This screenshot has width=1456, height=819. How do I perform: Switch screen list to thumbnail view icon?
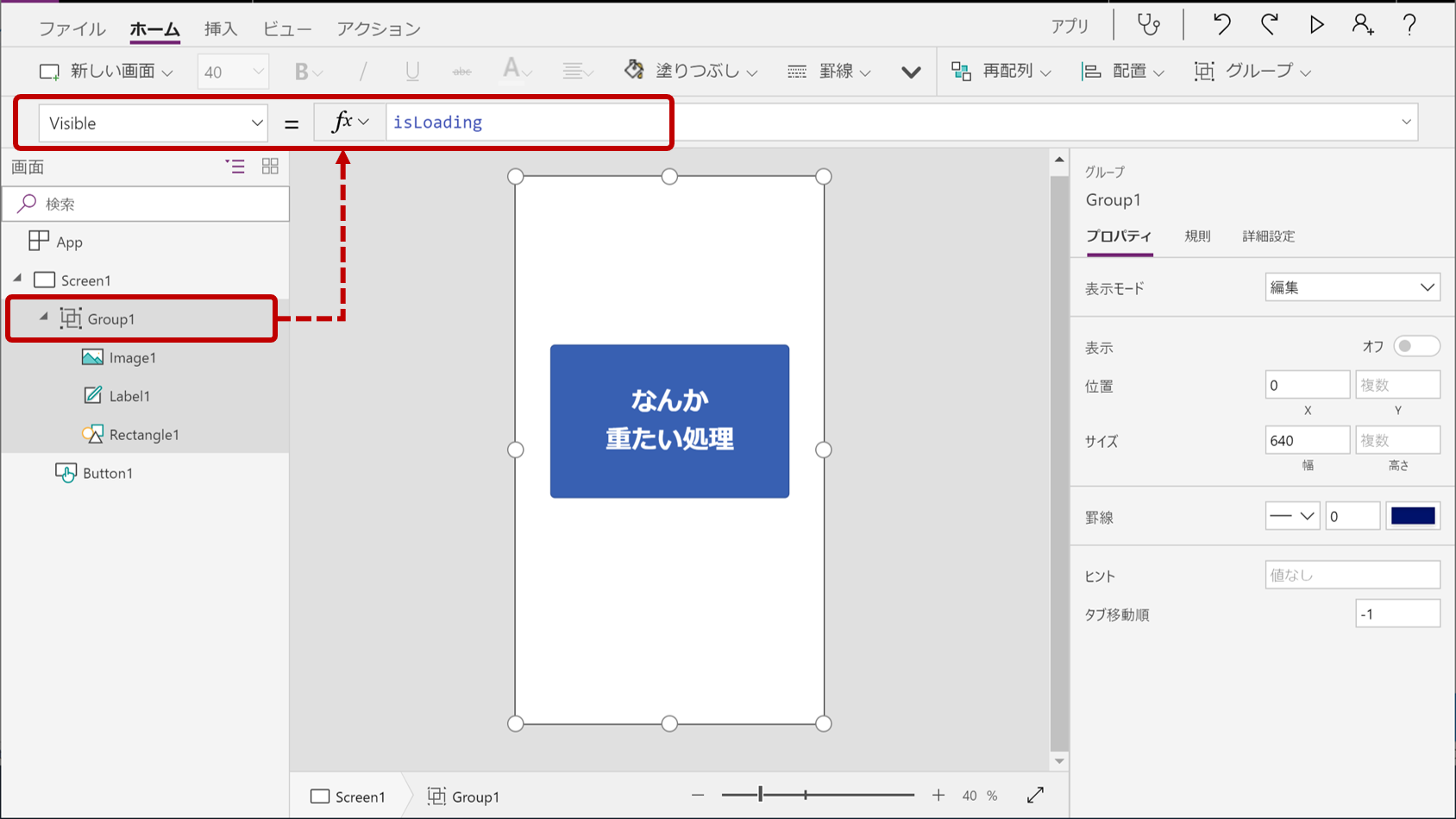(x=270, y=167)
